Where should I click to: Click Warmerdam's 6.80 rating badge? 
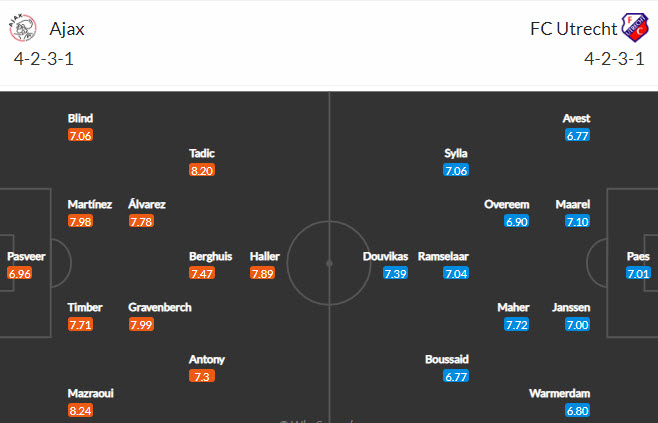(x=577, y=410)
